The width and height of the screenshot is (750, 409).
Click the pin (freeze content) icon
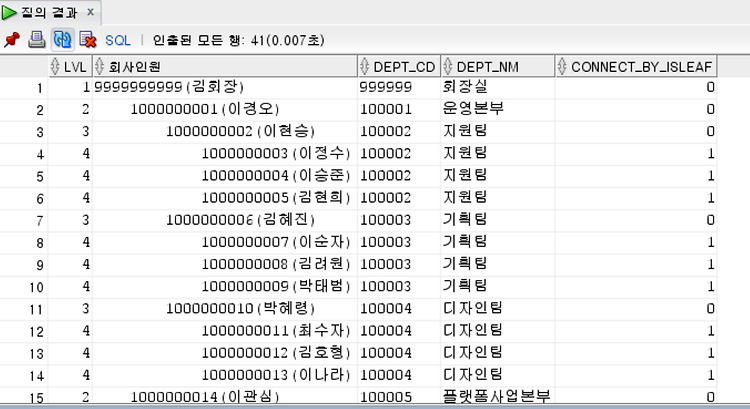tap(11, 40)
